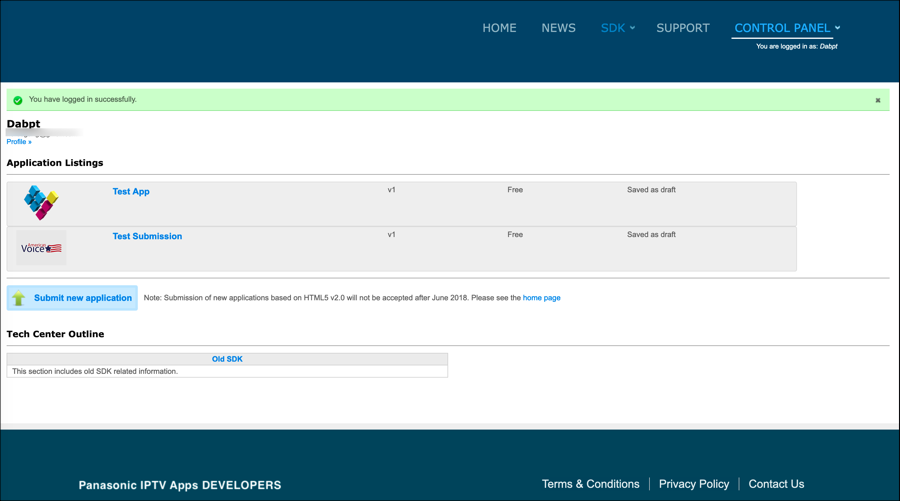Open Contact Us footer link

click(x=776, y=484)
